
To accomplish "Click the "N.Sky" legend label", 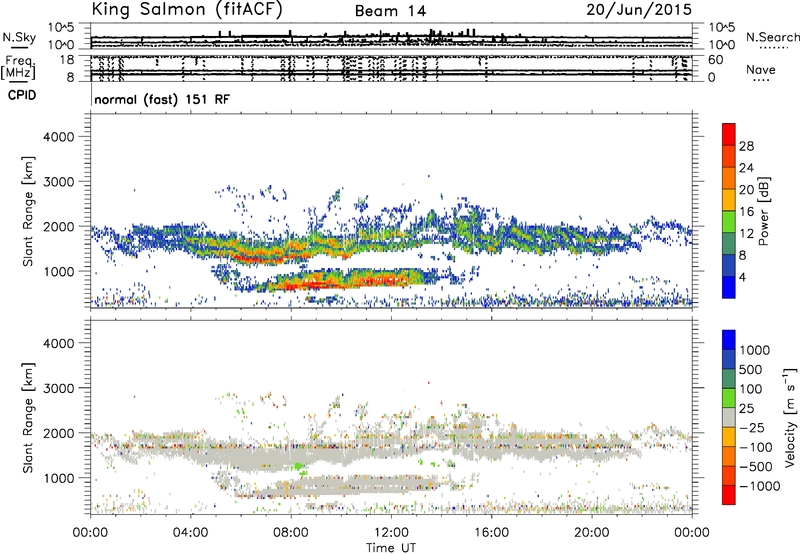I will [19, 37].
